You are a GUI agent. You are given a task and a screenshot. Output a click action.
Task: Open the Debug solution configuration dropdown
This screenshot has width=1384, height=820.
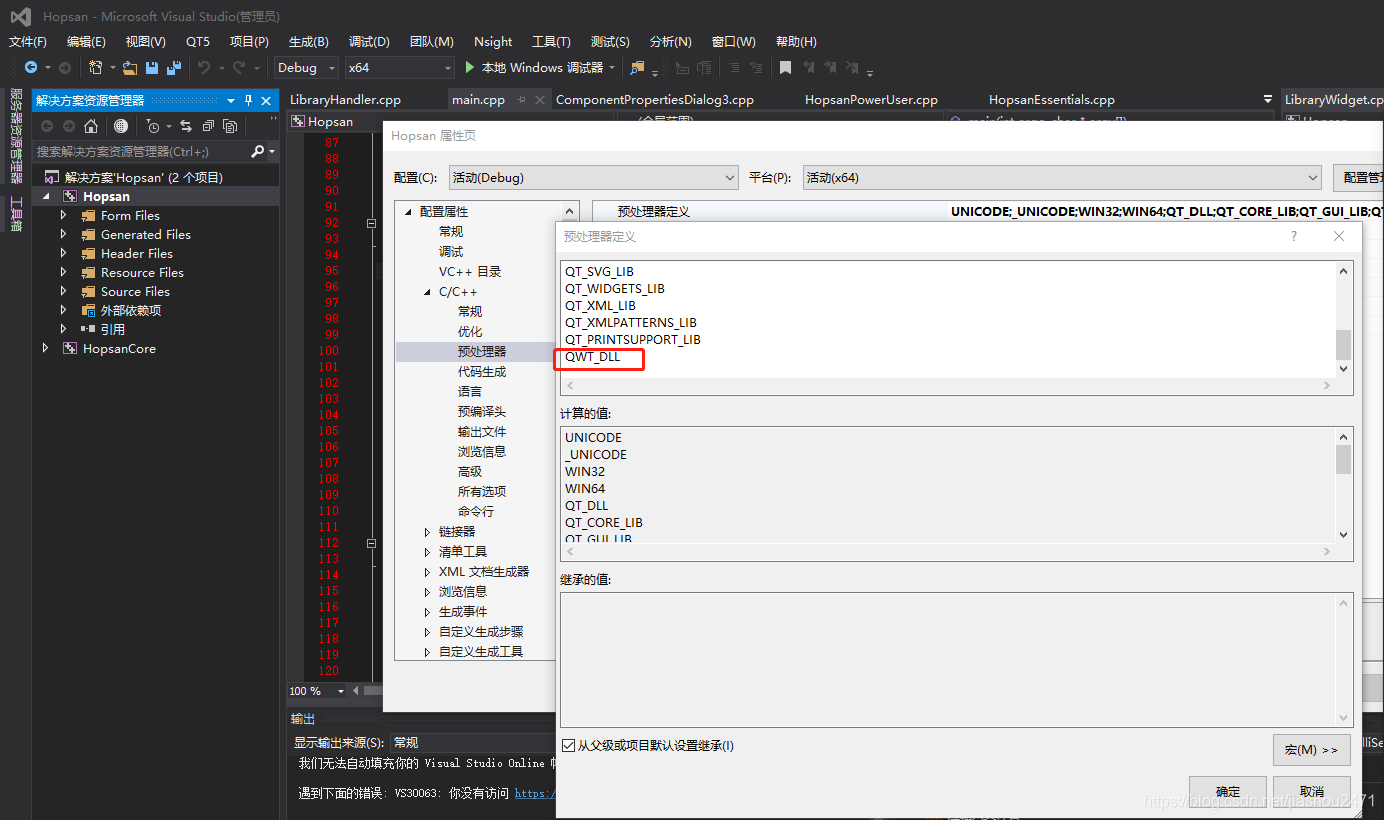click(307, 67)
